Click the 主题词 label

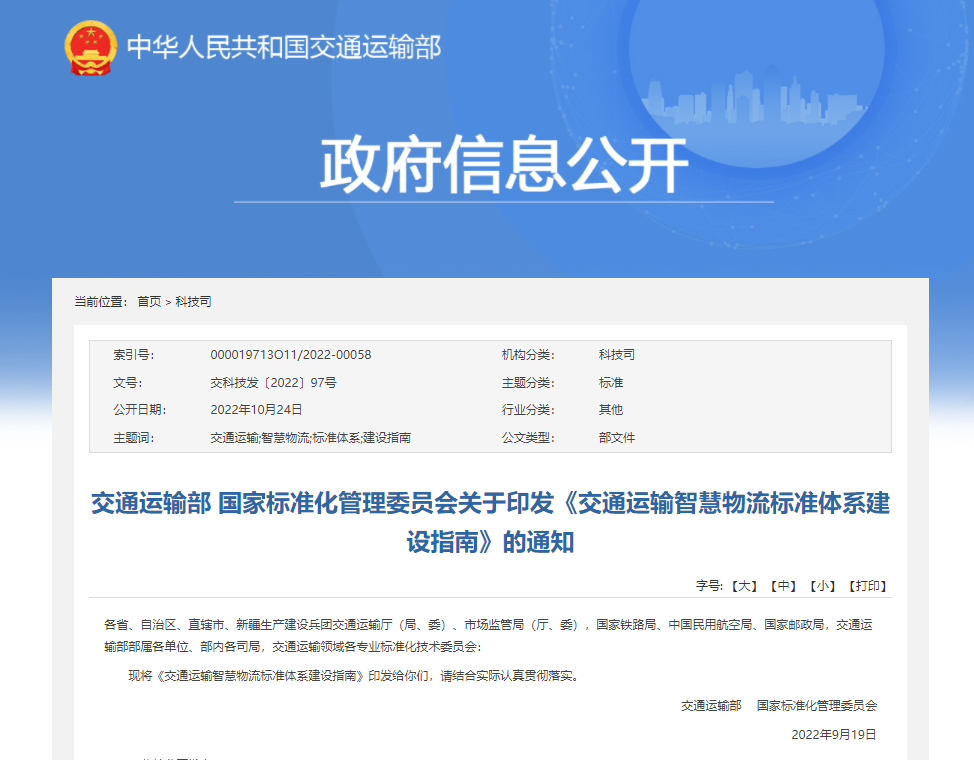click(134, 437)
